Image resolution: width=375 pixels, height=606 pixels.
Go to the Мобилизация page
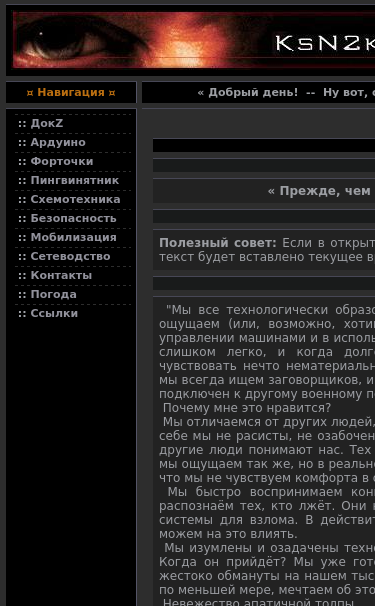[x=73, y=237]
